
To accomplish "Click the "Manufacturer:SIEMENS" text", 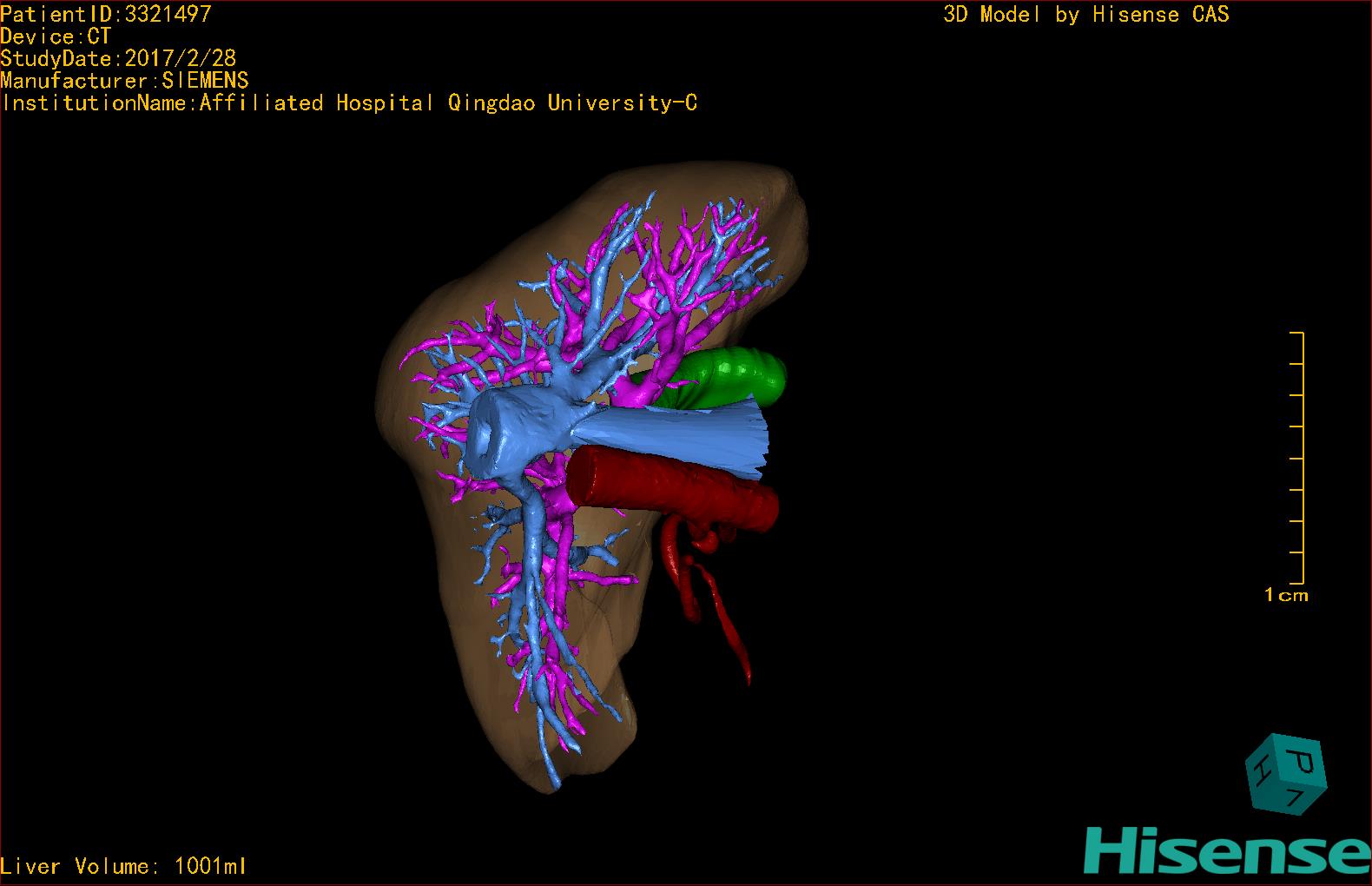I will (124, 81).
